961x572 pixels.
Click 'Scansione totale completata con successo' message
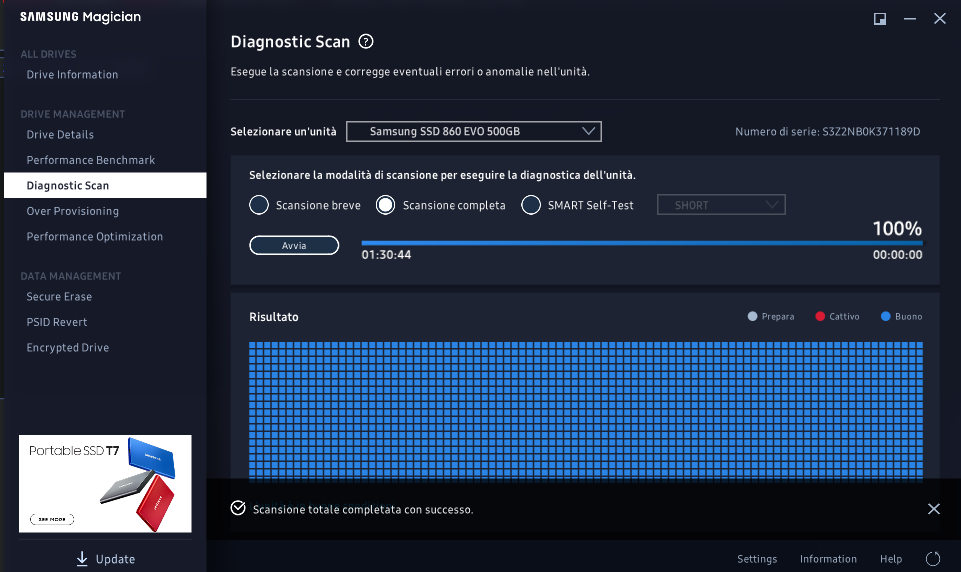(363, 509)
